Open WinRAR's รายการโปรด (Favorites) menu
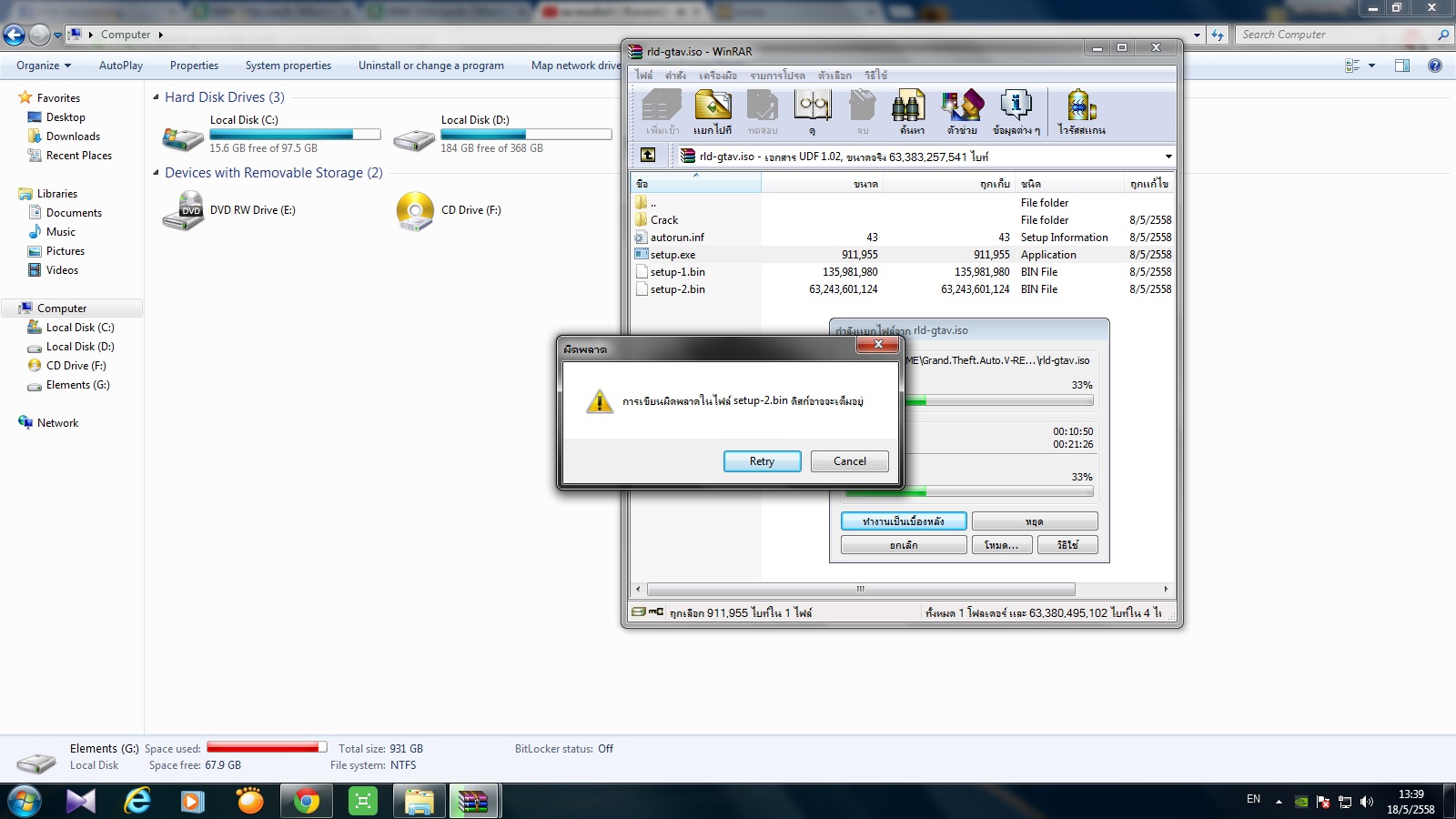Viewport: 1456px width, 819px height. pyautogui.click(x=777, y=76)
